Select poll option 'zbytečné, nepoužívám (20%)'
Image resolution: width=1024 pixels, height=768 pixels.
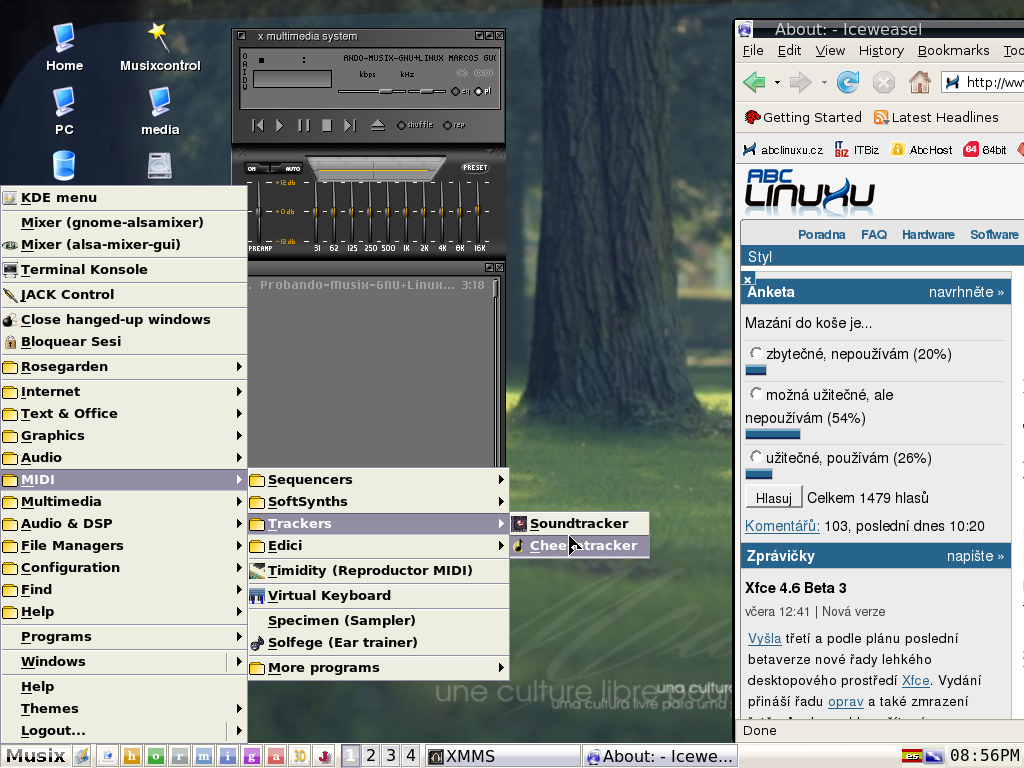click(756, 353)
